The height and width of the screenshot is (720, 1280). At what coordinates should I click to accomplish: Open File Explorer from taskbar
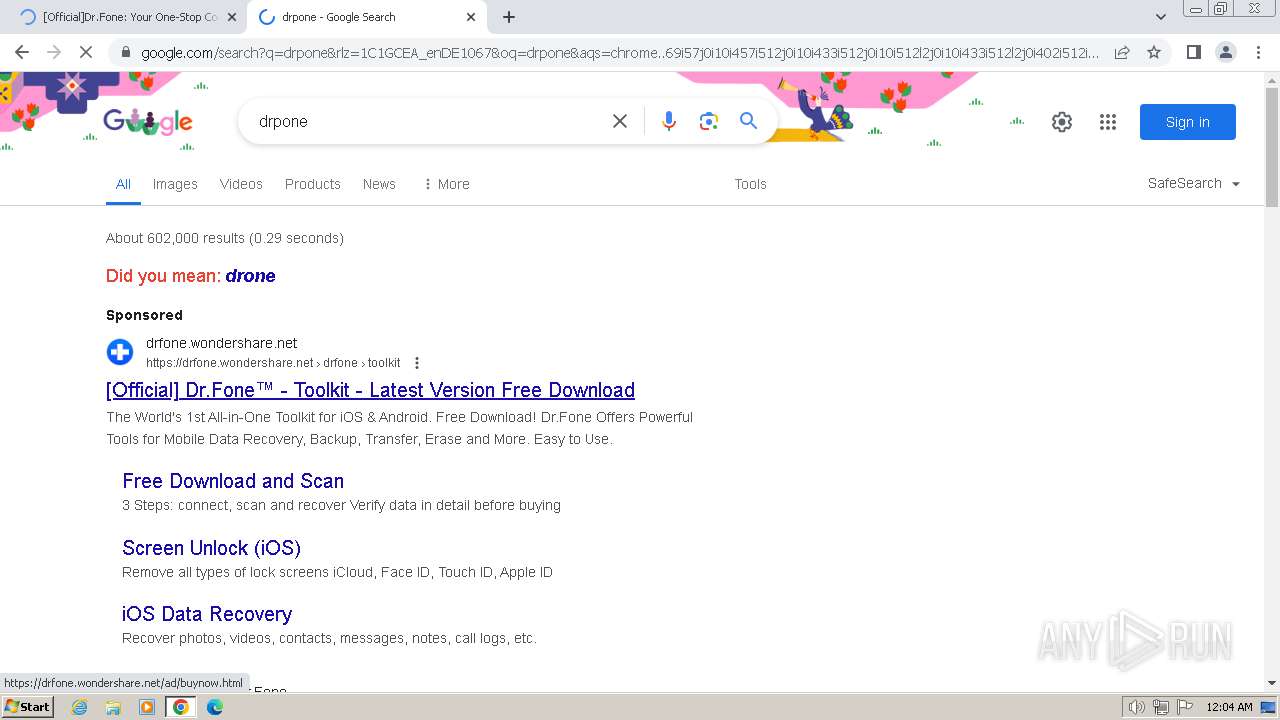click(113, 707)
